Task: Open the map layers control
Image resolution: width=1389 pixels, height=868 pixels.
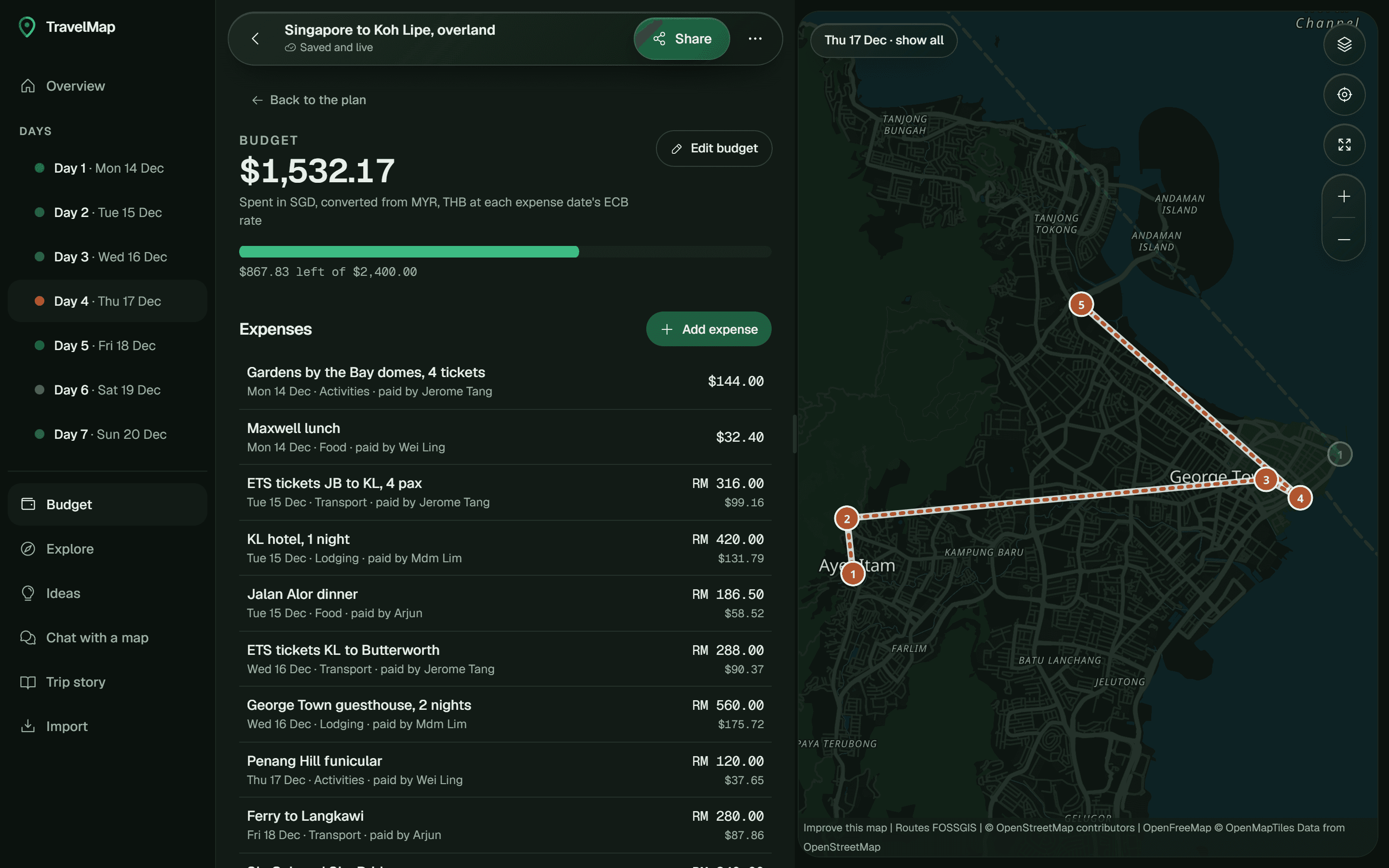Action: point(1344,44)
